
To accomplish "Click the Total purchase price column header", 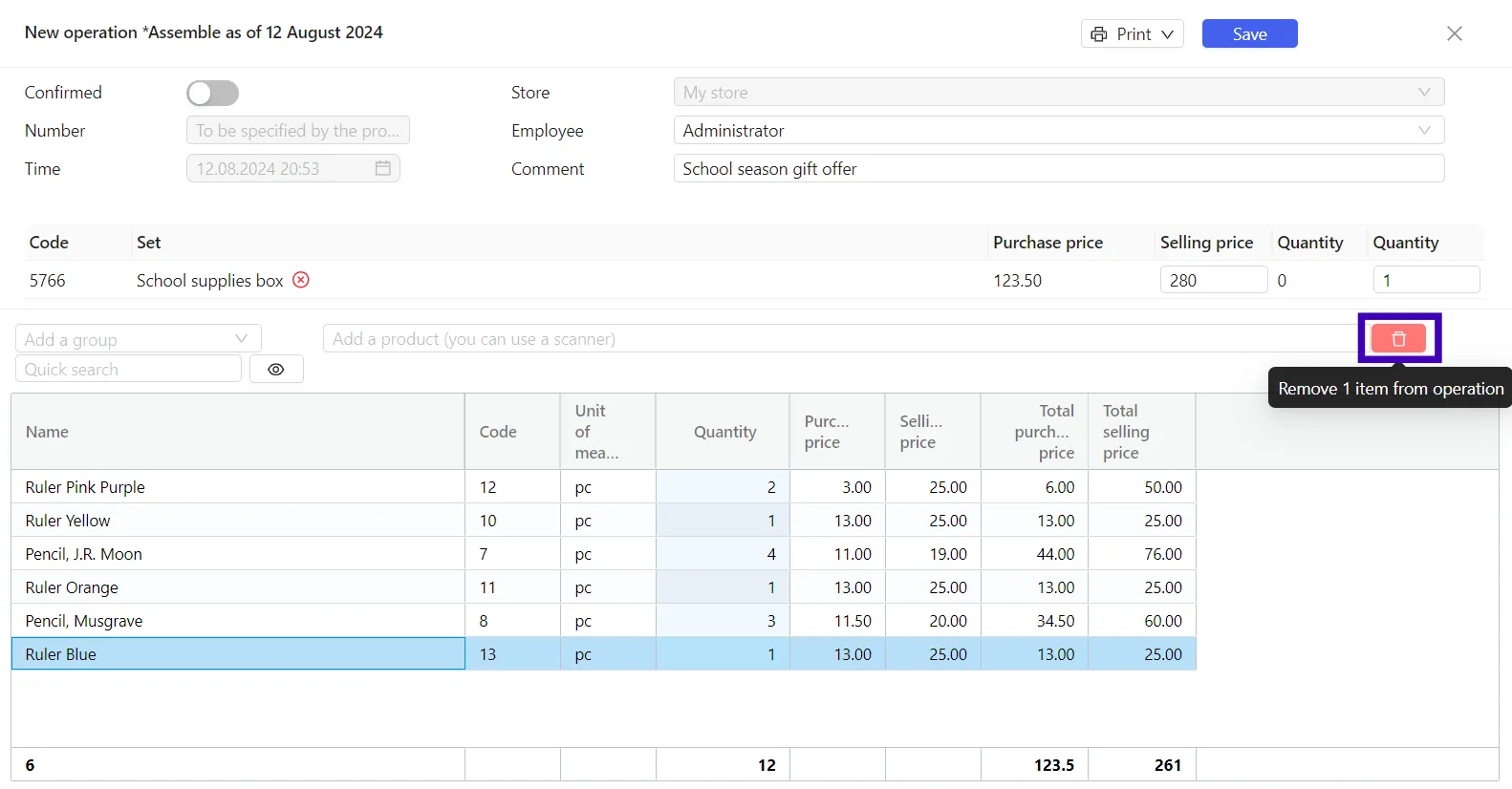I will pyautogui.click(x=1034, y=432).
